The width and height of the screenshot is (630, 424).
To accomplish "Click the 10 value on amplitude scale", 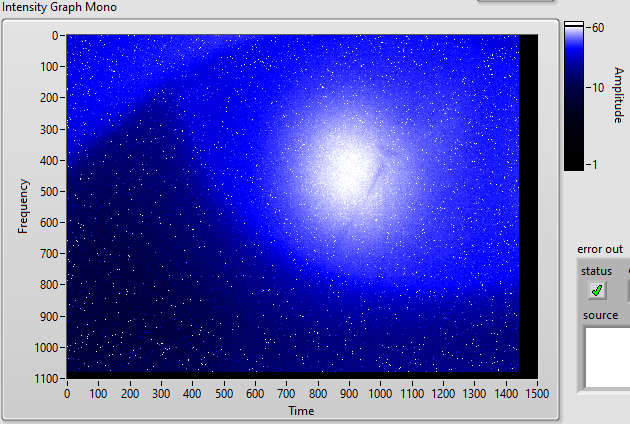I will pos(598,88).
